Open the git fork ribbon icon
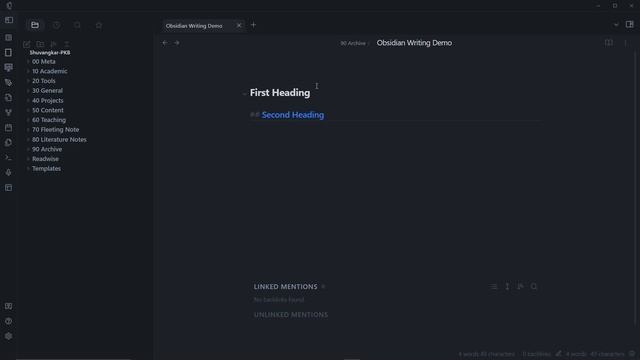The width and height of the screenshot is (640, 360). [x=9, y=113]
